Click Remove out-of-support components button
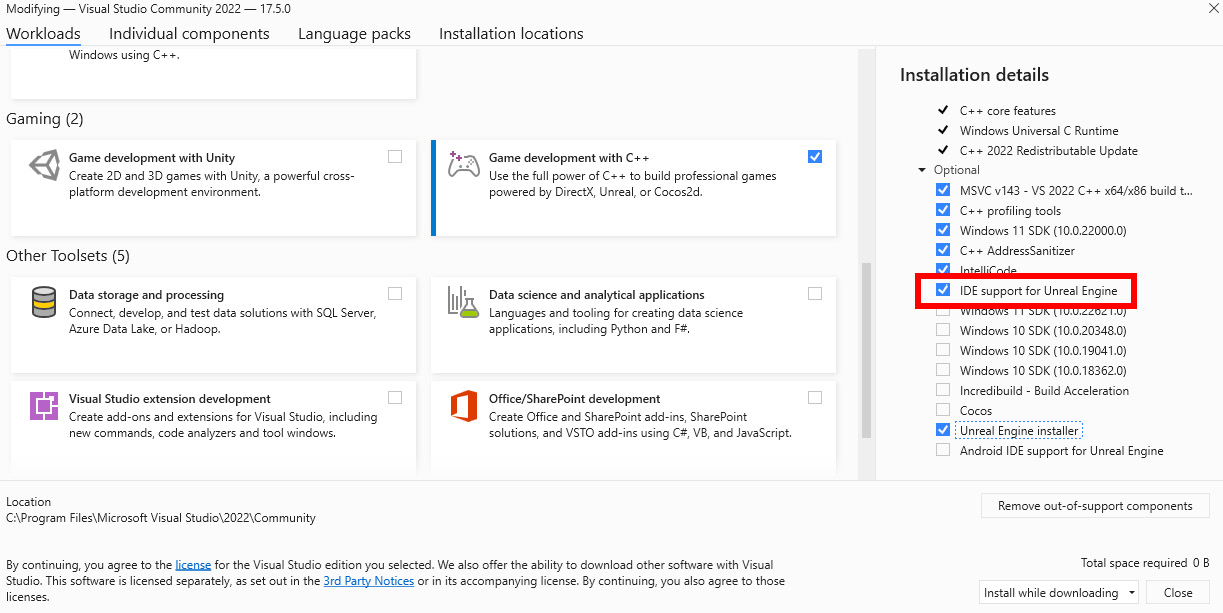 tap(1095, 506)
